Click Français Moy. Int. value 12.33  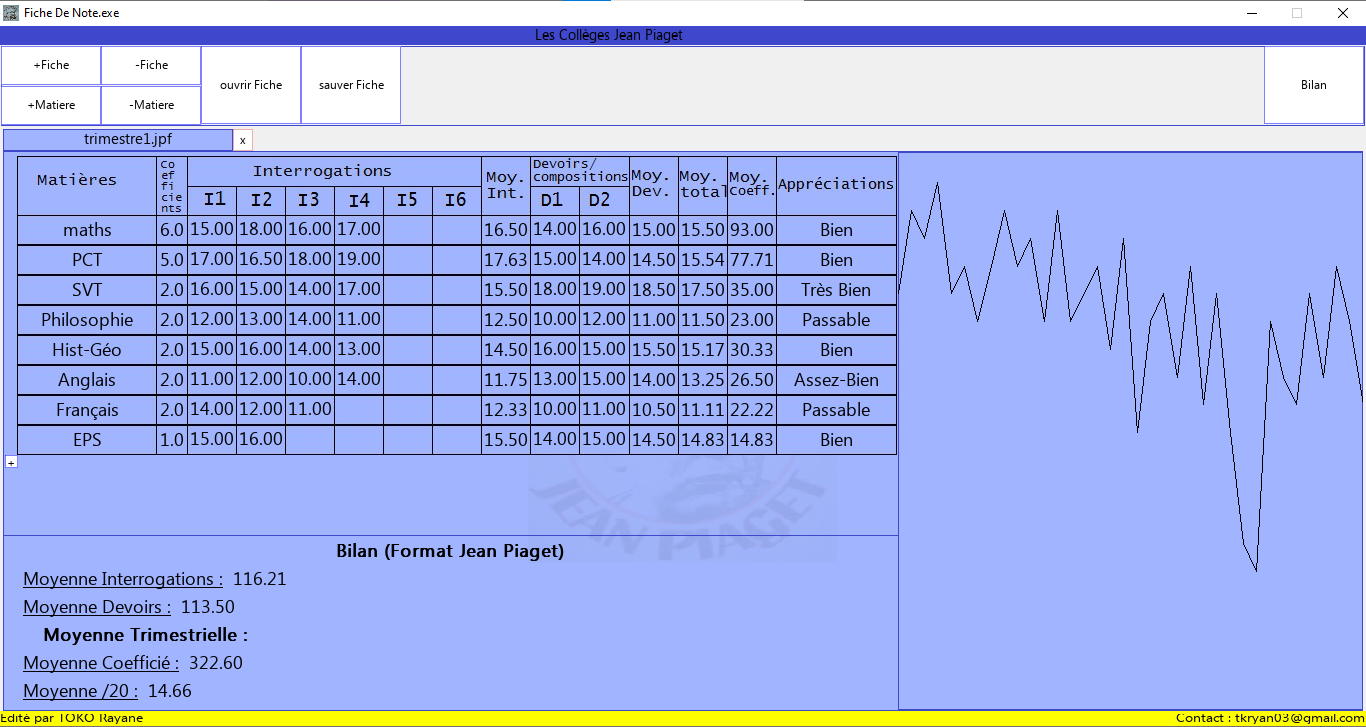point(506,410)
